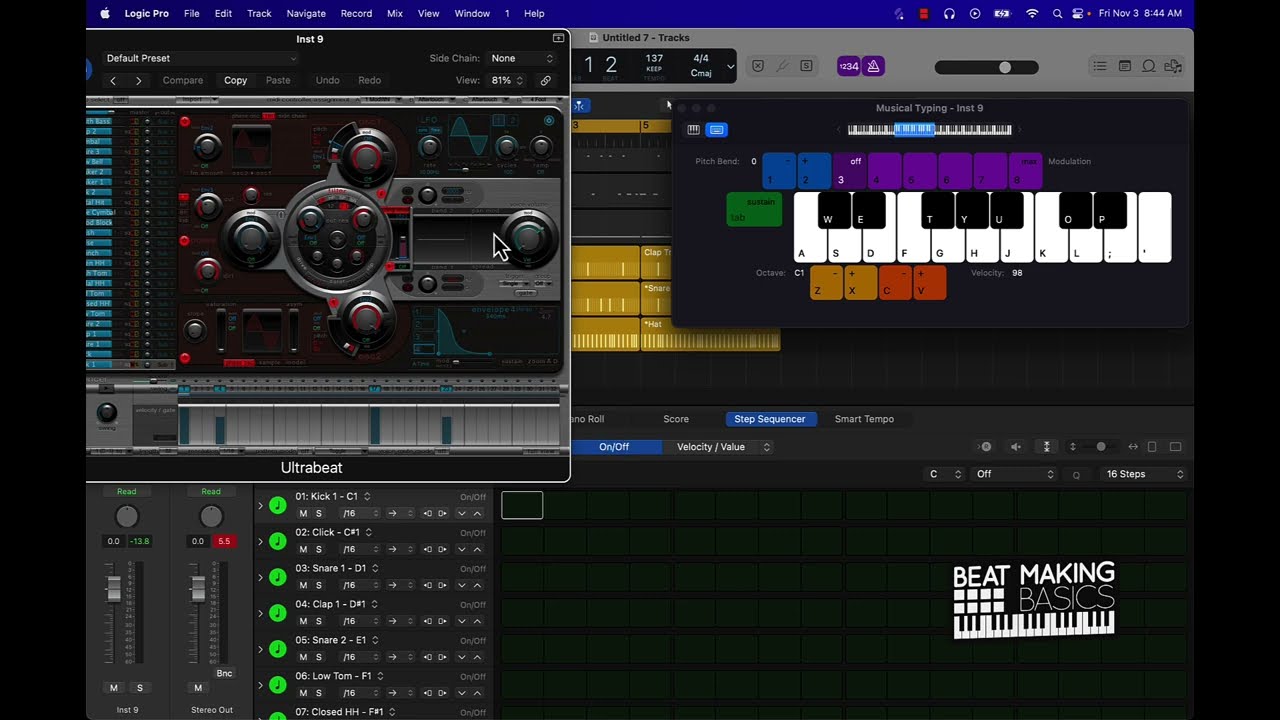Click the Compare button in plugin header
Screen dimensions: 1280x720
tap(183, 80)
